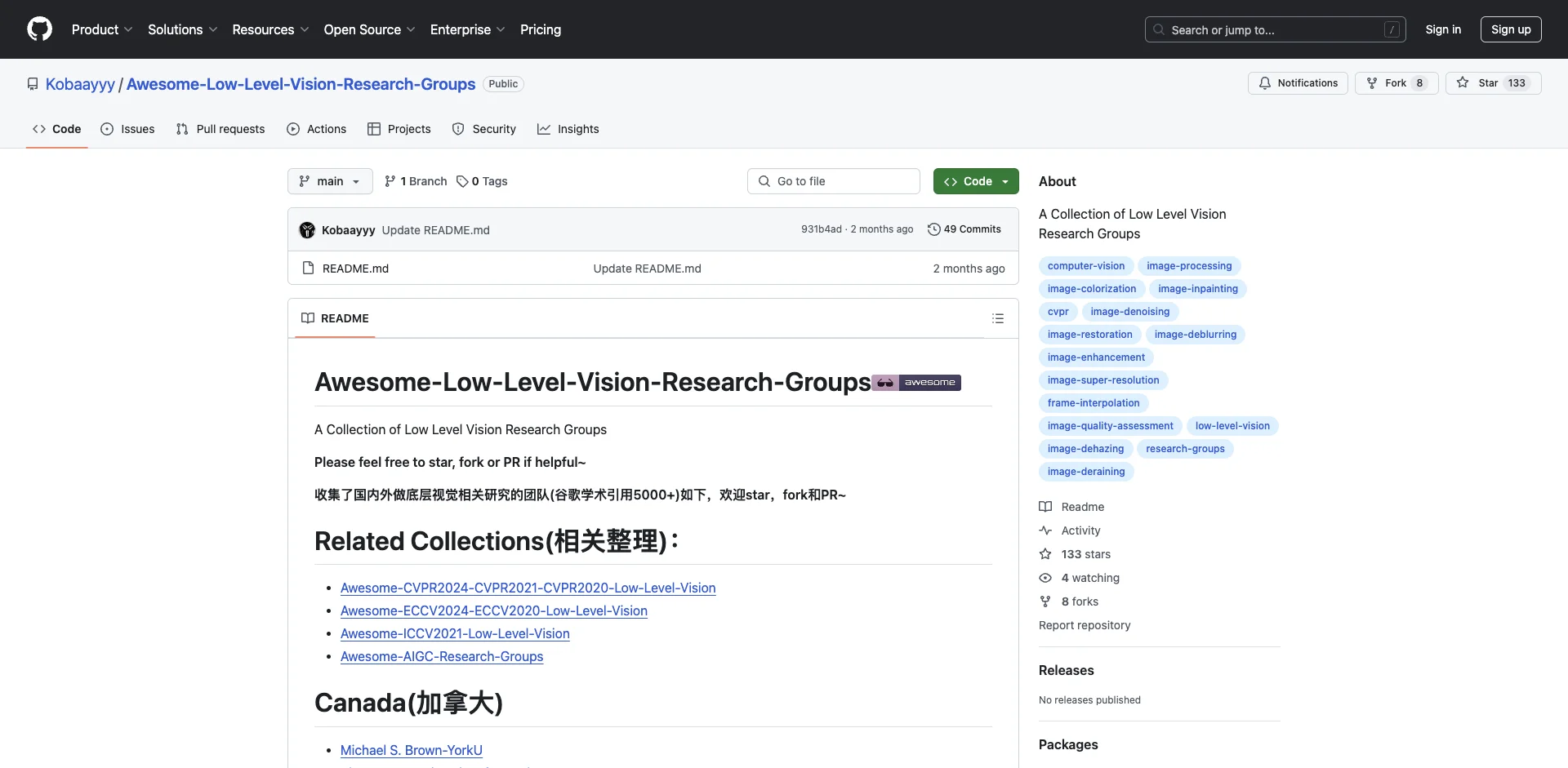Viewport: 1568px width, 768px height.
Task: Open Awesome-ECCV2024-ECCV2020-Low-Level-Vision link
Action: [494, 610]
